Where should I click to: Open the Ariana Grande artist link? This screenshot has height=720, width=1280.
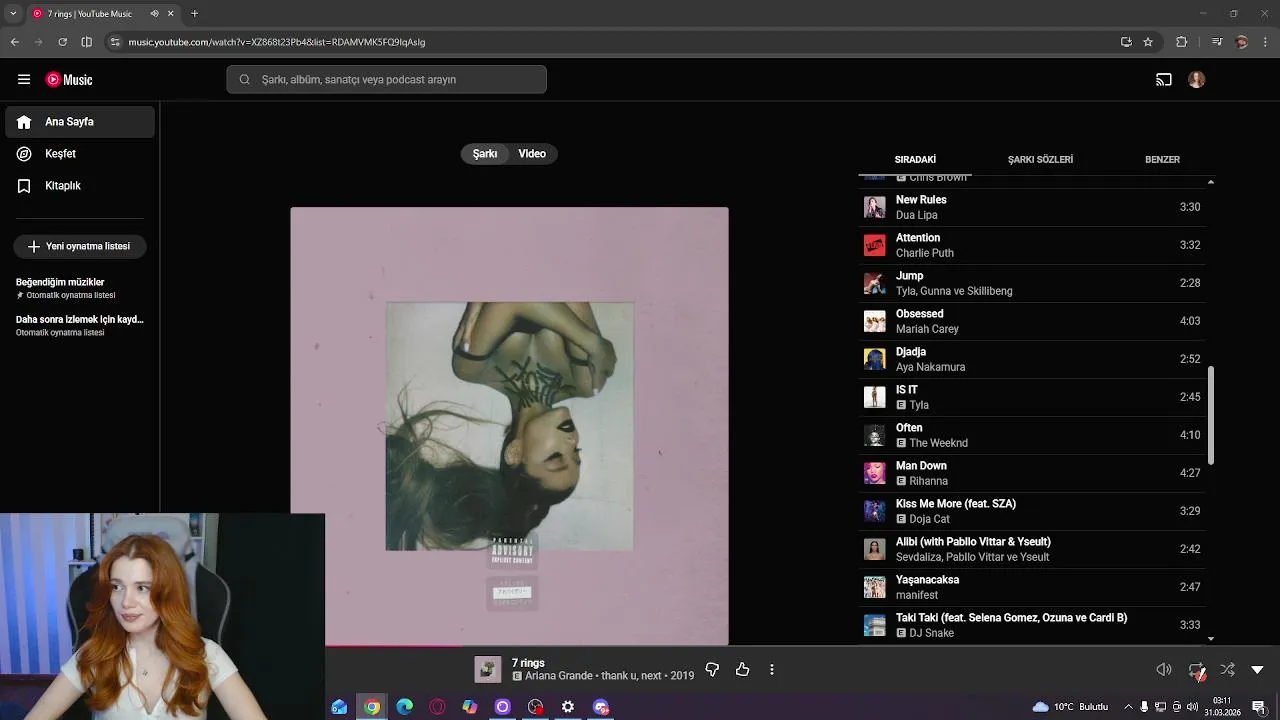tap(559, 676)
